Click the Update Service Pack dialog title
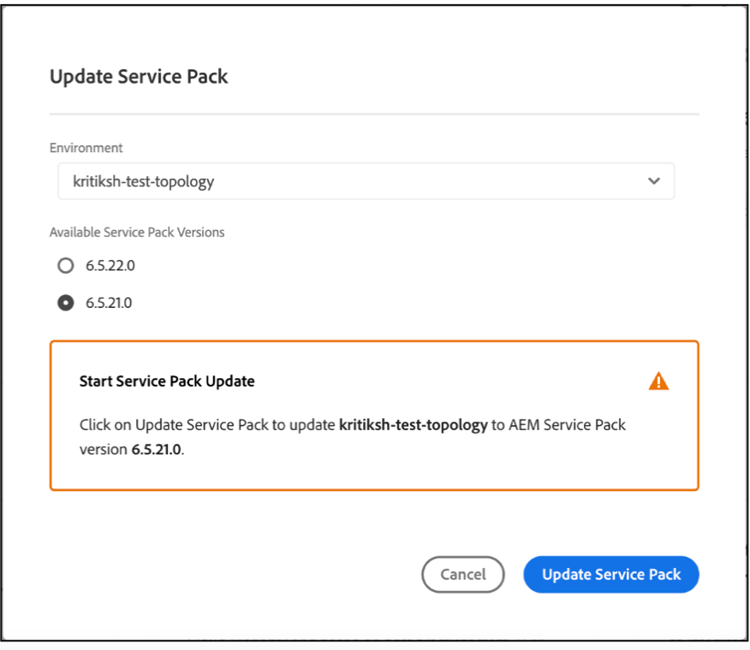The height and width of the screenshot is (650, 750). click(x=139, y=77)
